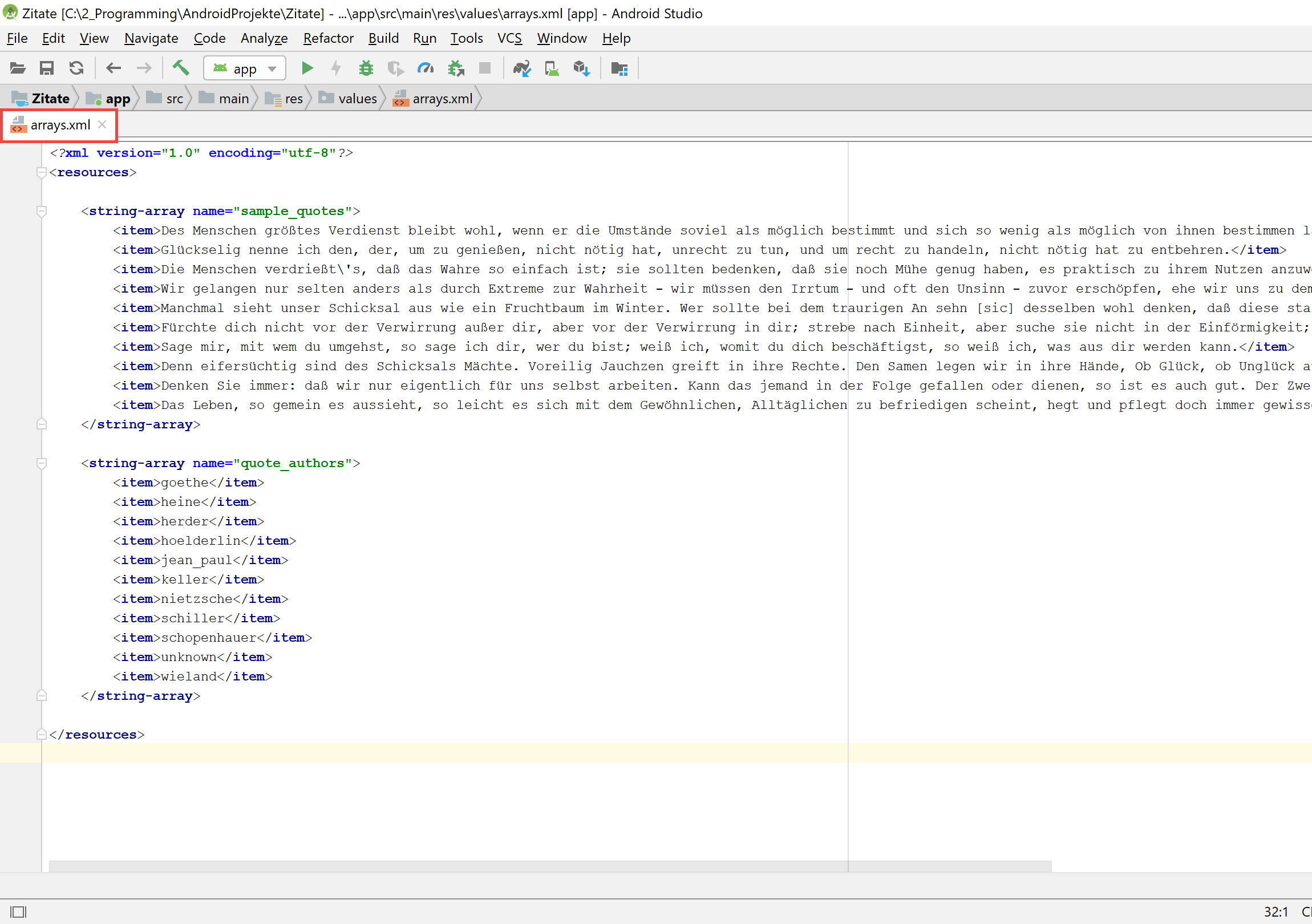The height and width of the screenshot is (924, 1312).
Task: Open the Tools menu
Action: [x=466, y=38]
